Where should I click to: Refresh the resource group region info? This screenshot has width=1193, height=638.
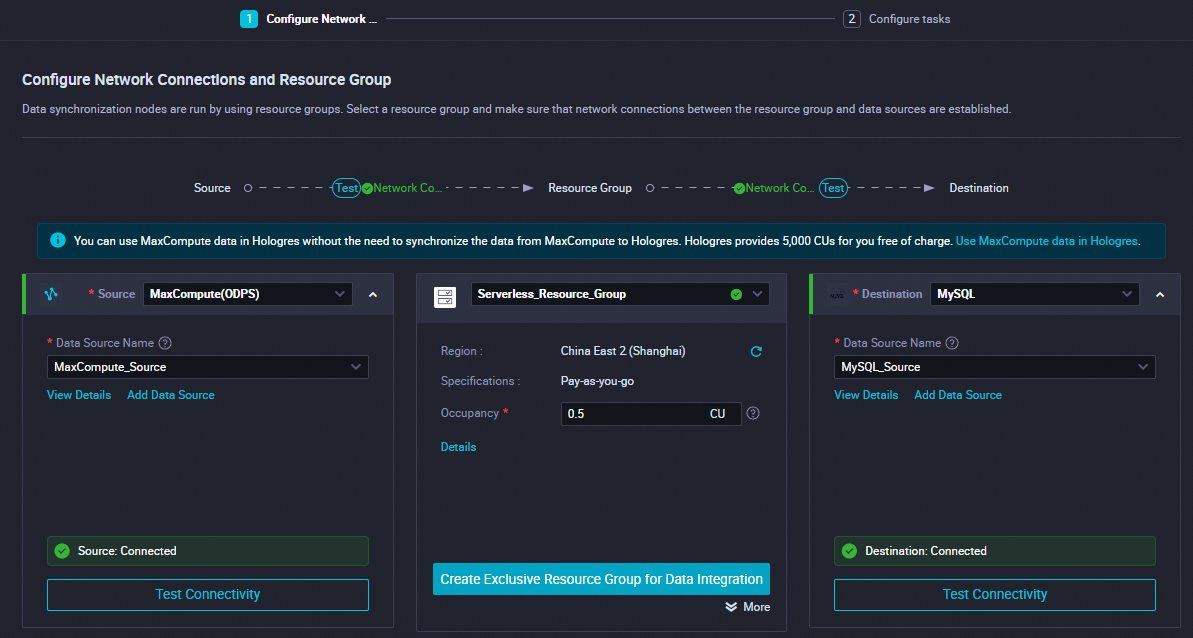pos(756,351)
